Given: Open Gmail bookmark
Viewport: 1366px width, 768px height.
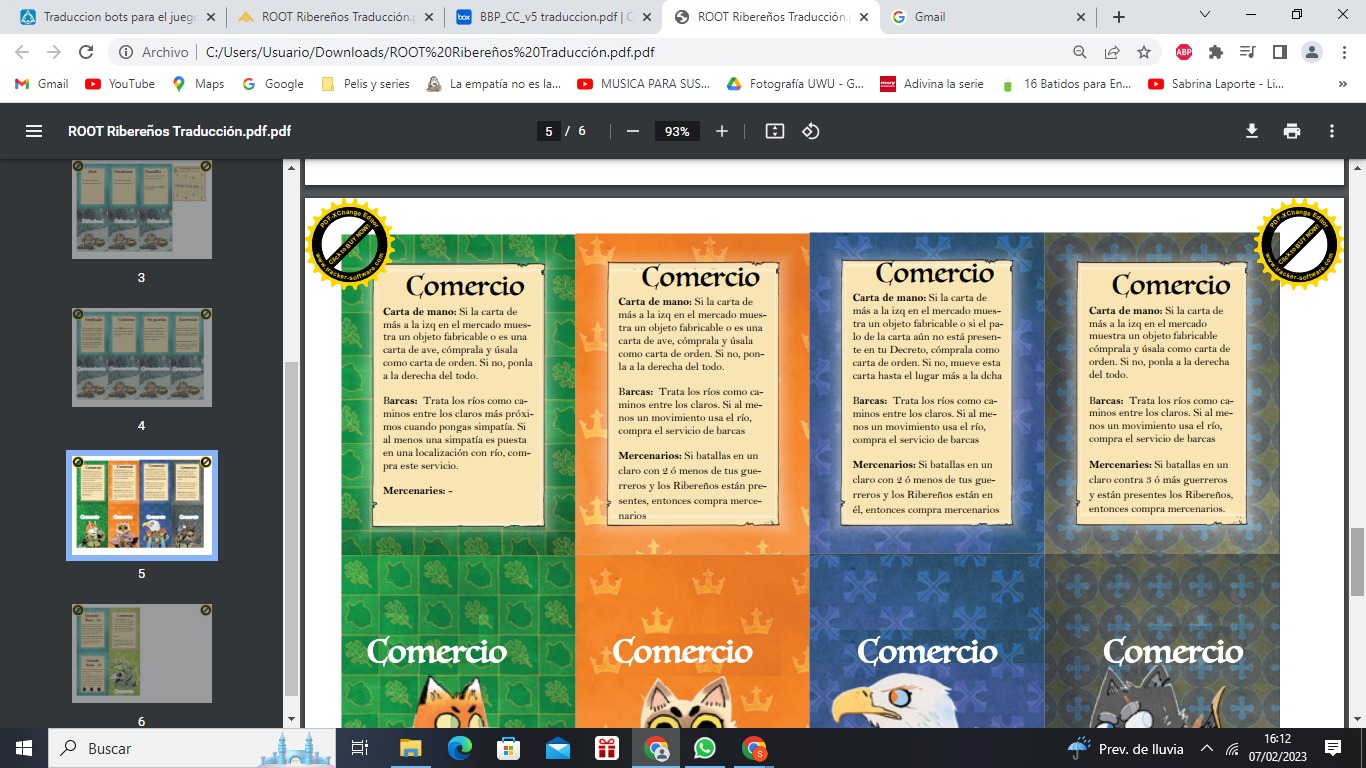Looking at the screenshot, I should (x=41, y=84).
